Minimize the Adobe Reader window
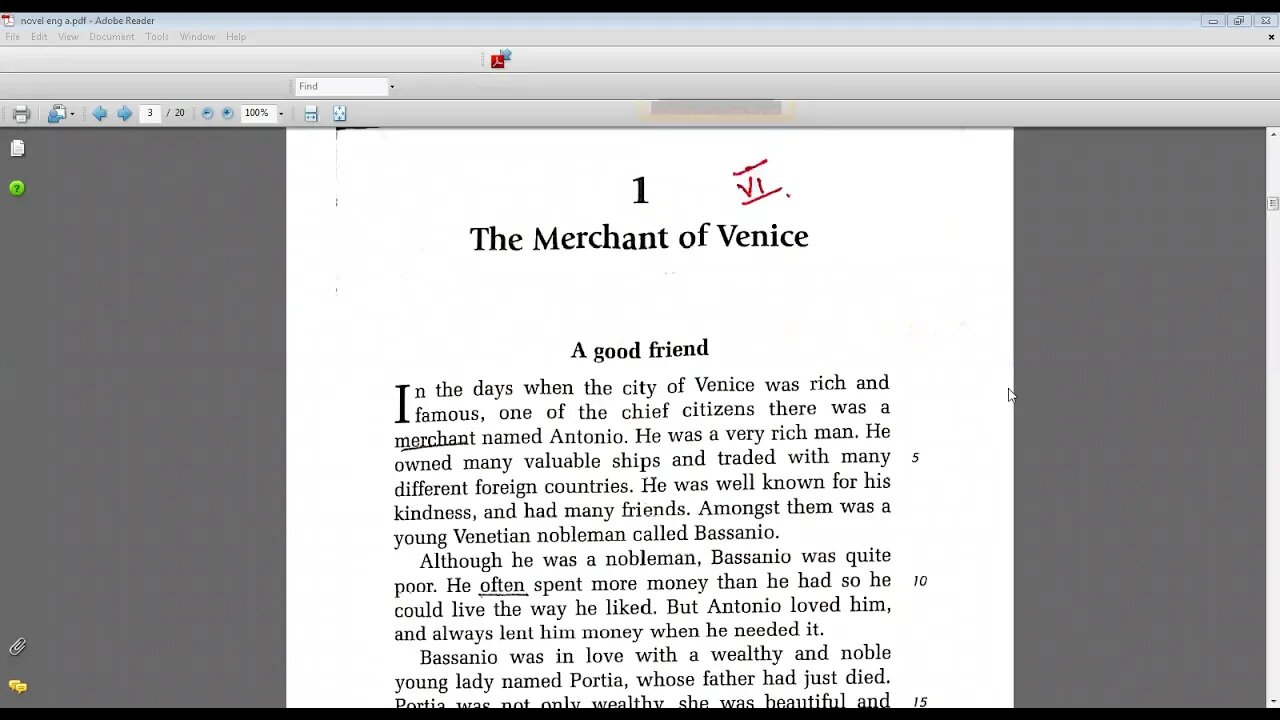 click(x=1213, y=21)
